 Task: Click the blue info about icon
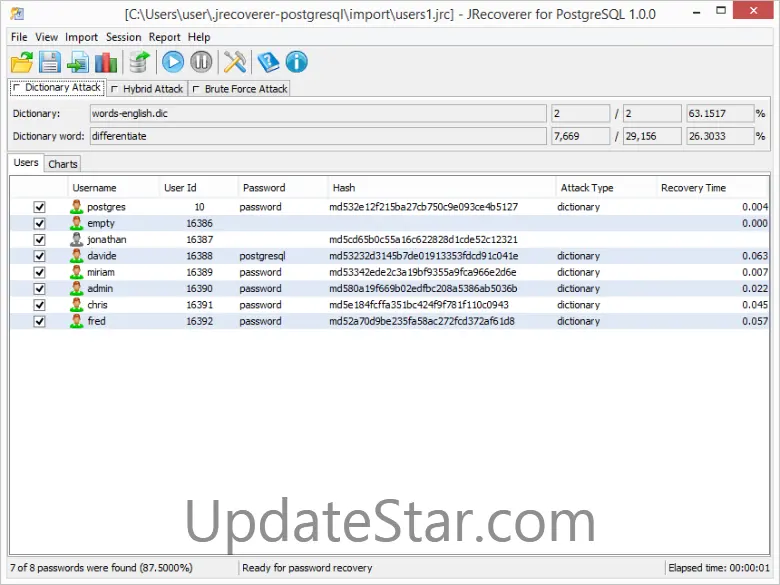296,62
